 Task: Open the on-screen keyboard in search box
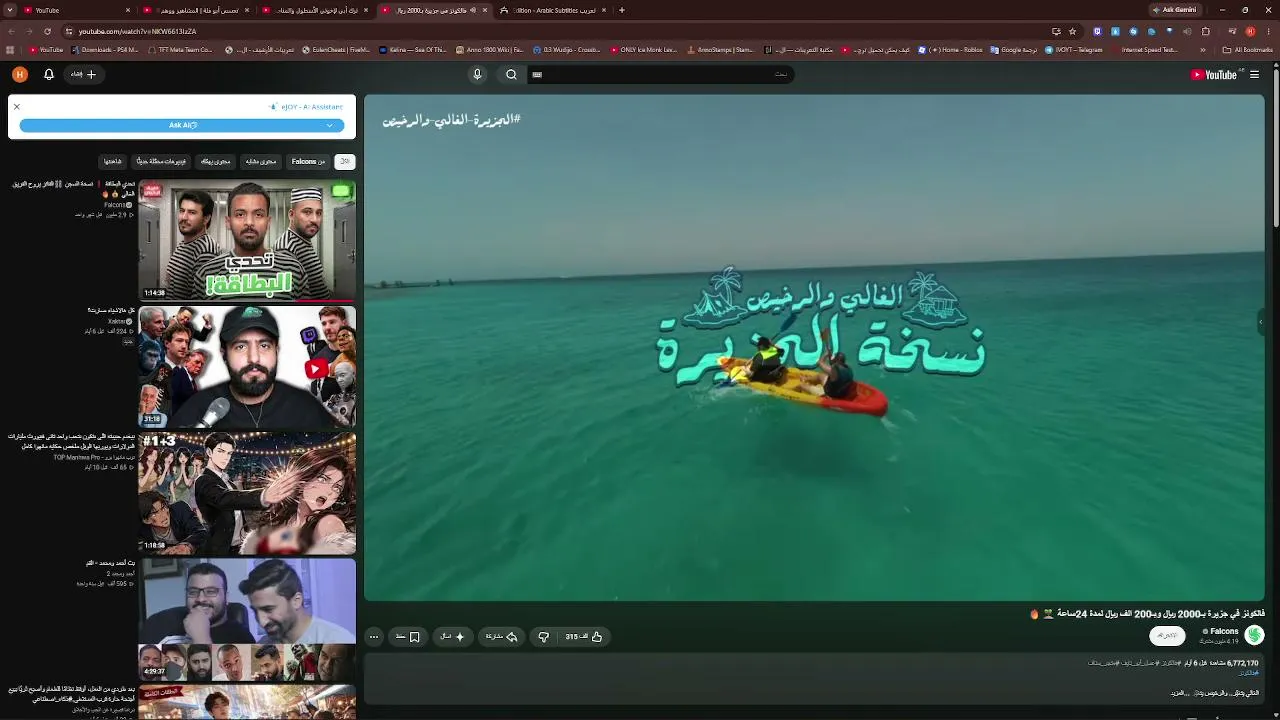[537, 74]
